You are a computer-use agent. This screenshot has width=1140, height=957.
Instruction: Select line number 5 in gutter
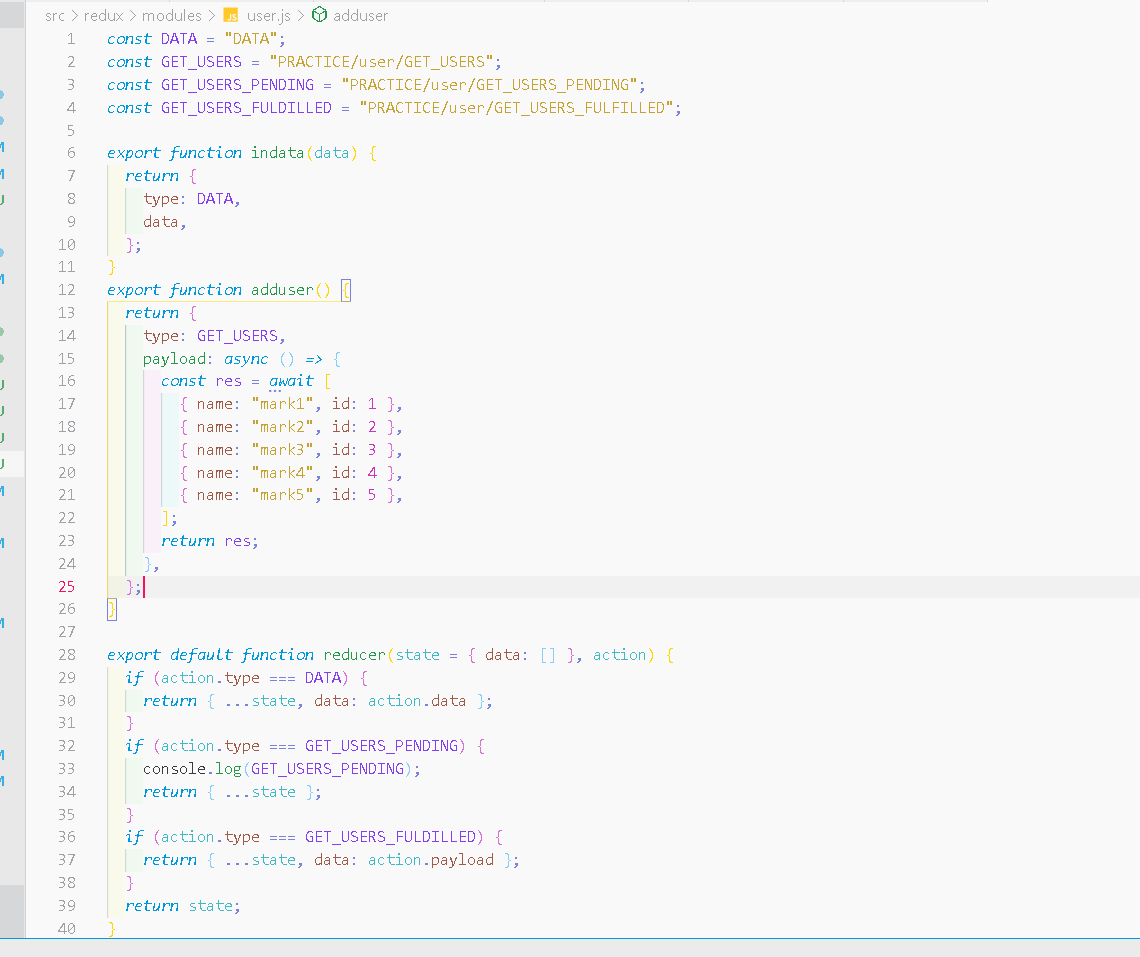[71, 131]
